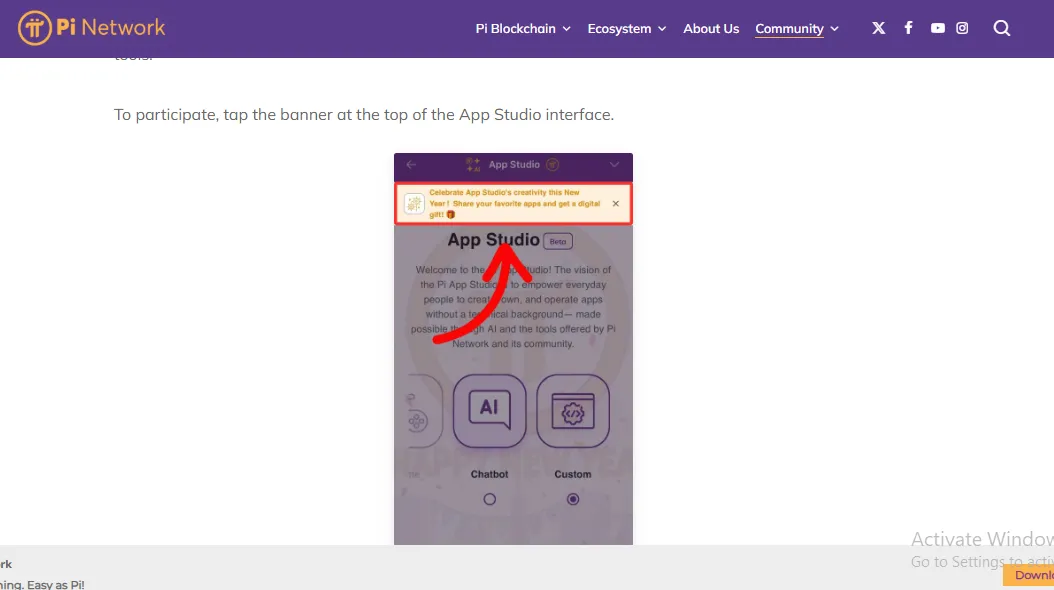Open the About Us menu item

click(711, 29)
